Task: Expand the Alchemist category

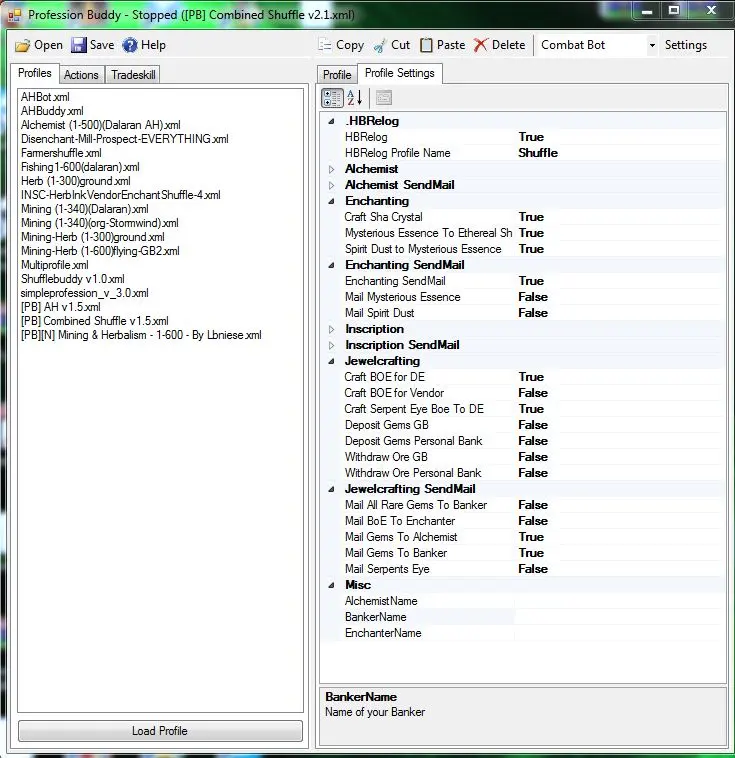Action: point(332,169)
